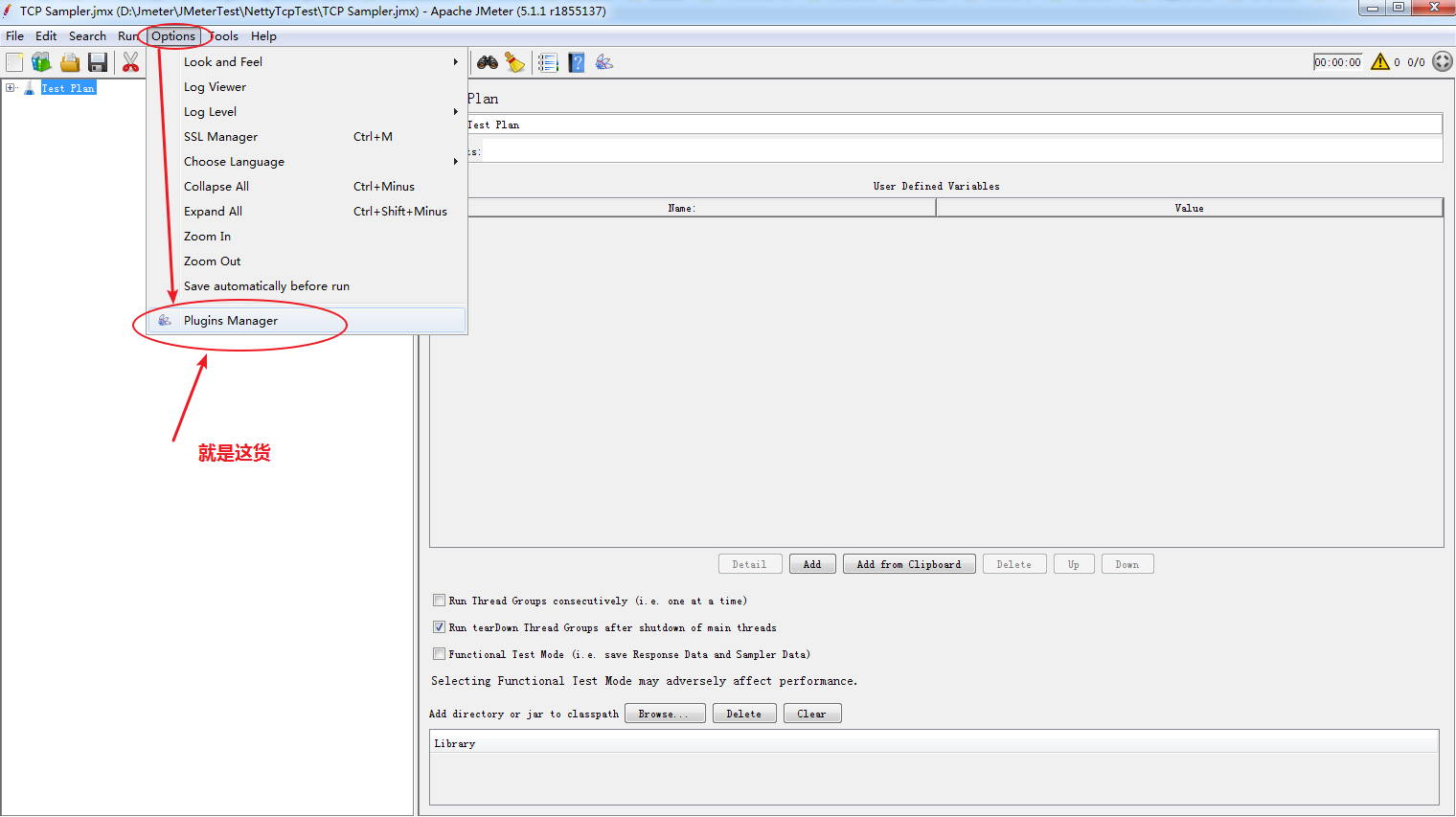Click Browse... for classpath

665,714
